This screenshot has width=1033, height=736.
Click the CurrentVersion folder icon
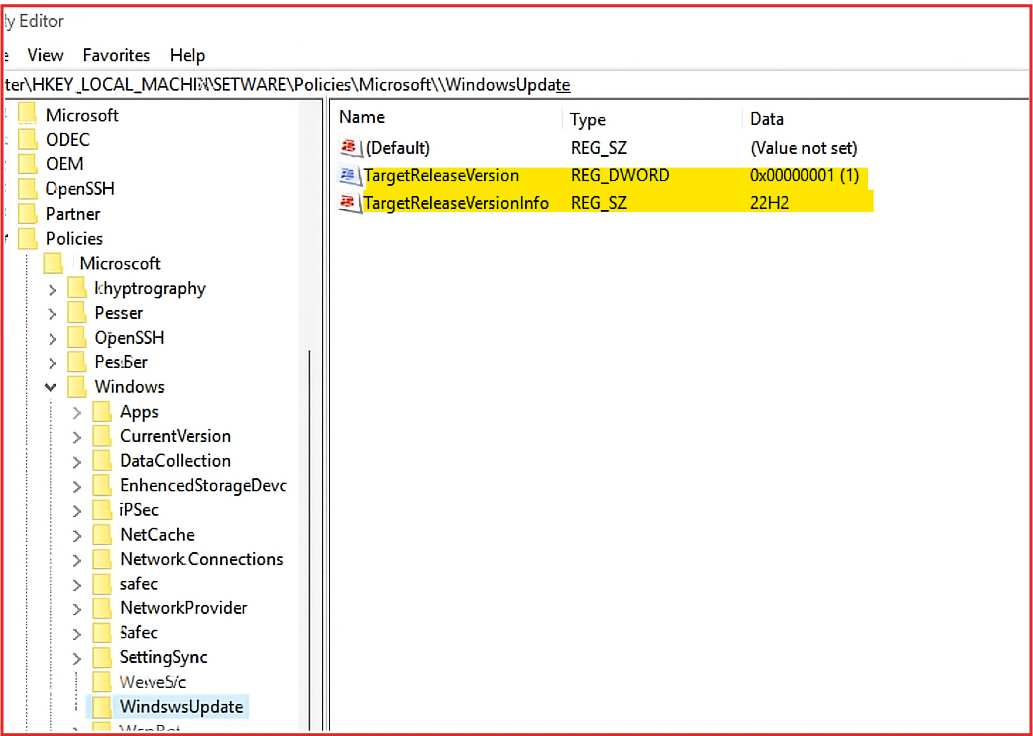pos(102,436)
